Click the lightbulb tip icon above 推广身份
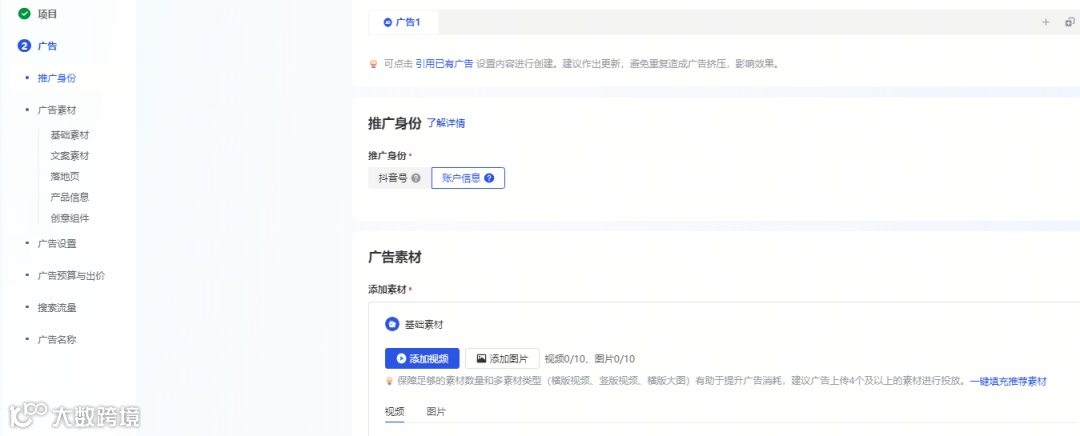The image size is (1080, 436). click(x=374, y=63)
